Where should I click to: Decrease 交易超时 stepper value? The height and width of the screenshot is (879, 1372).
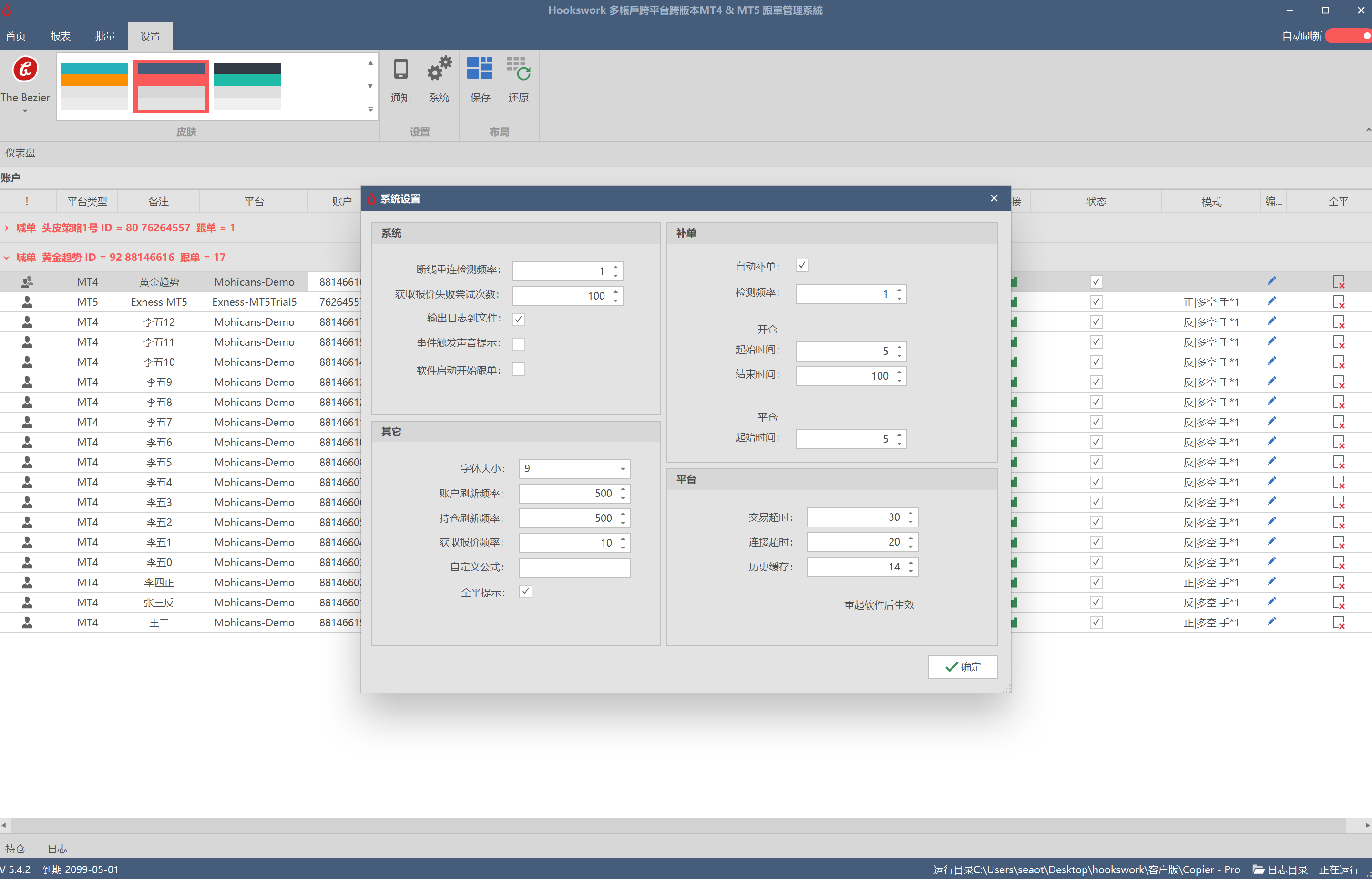(911, 522)
